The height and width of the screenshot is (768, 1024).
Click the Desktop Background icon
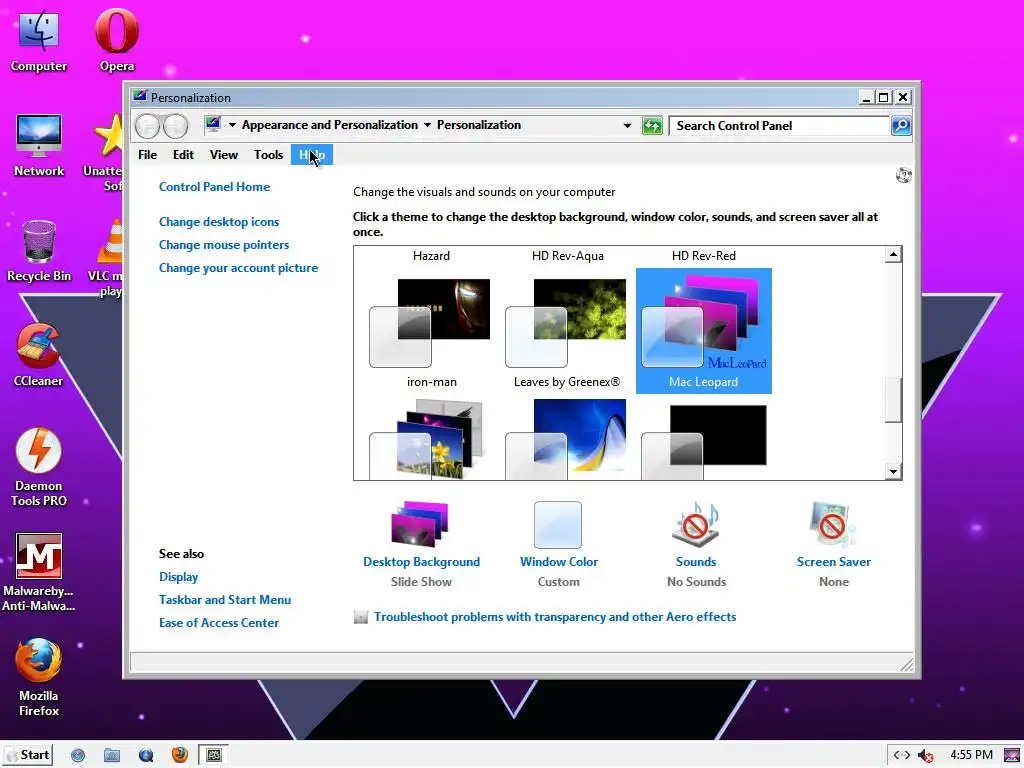click(421, 524)
